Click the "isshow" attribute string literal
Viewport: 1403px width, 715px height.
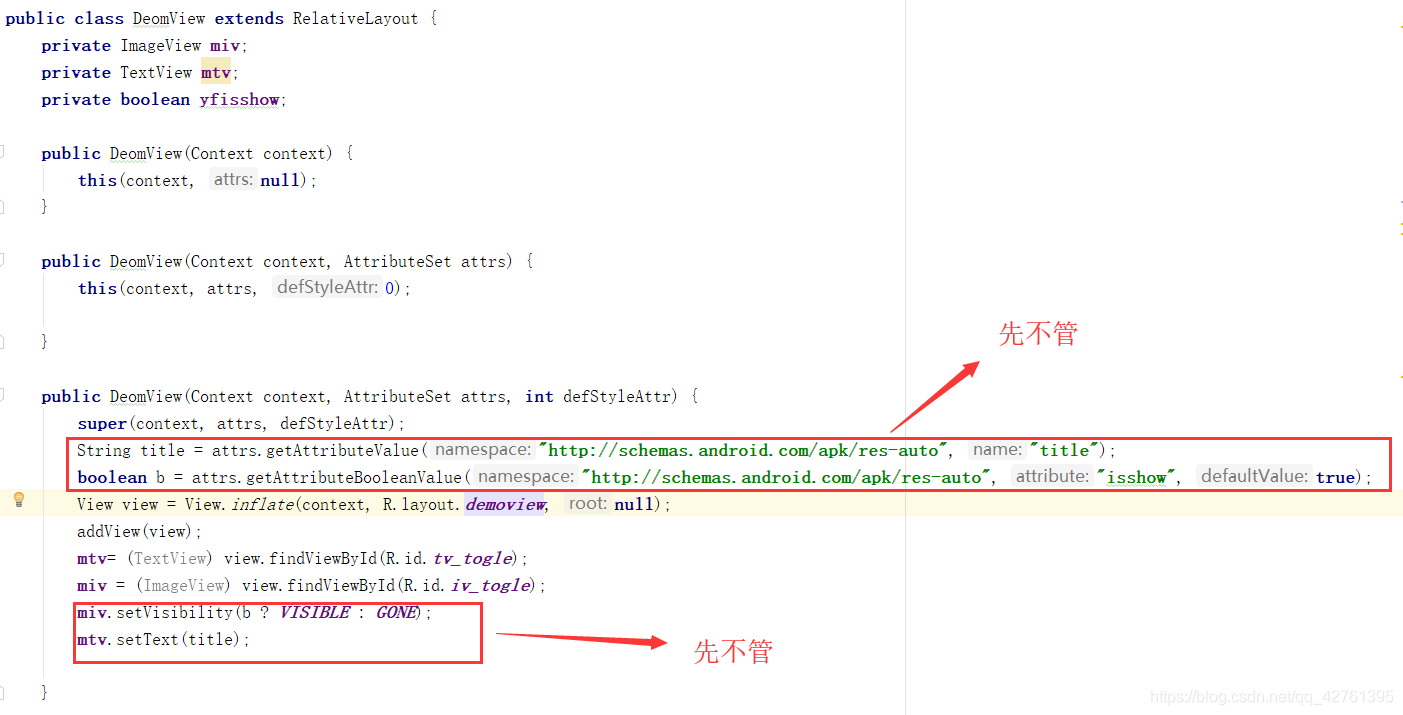1135,477
